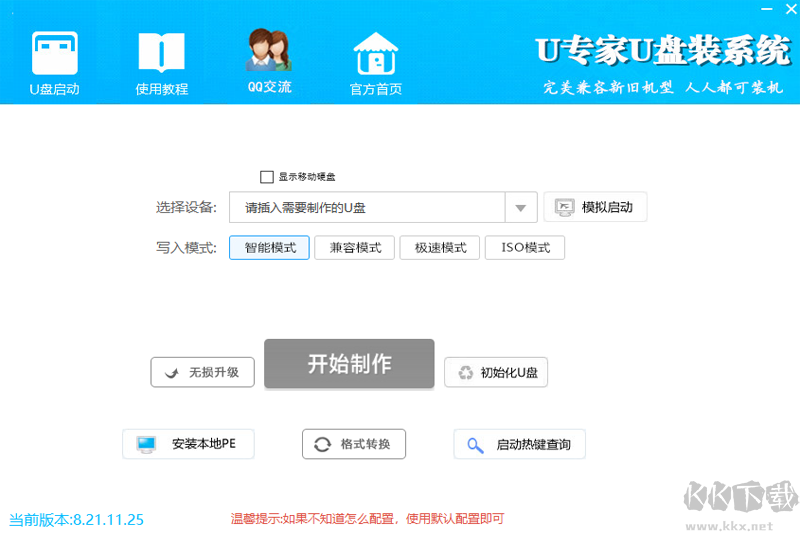
Task: Click the 请插入需要制作的U盘 device field
Action: (367, 208)
